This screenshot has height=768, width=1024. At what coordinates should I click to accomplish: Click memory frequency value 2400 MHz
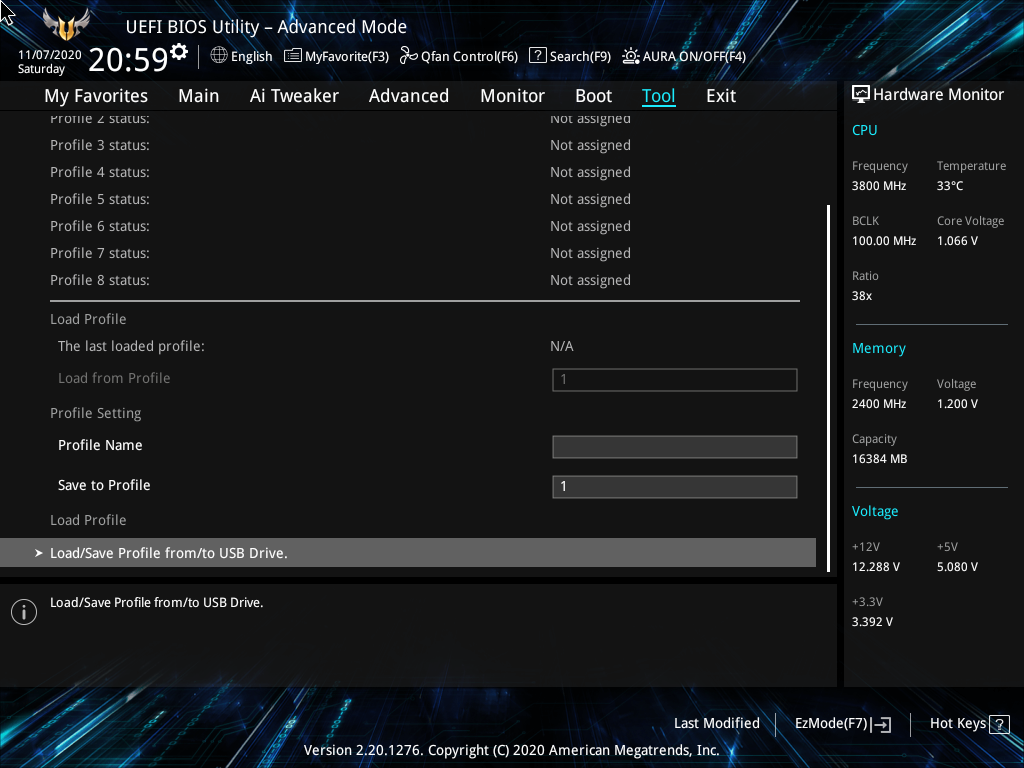pyautogui.click(x=879, y=404)
